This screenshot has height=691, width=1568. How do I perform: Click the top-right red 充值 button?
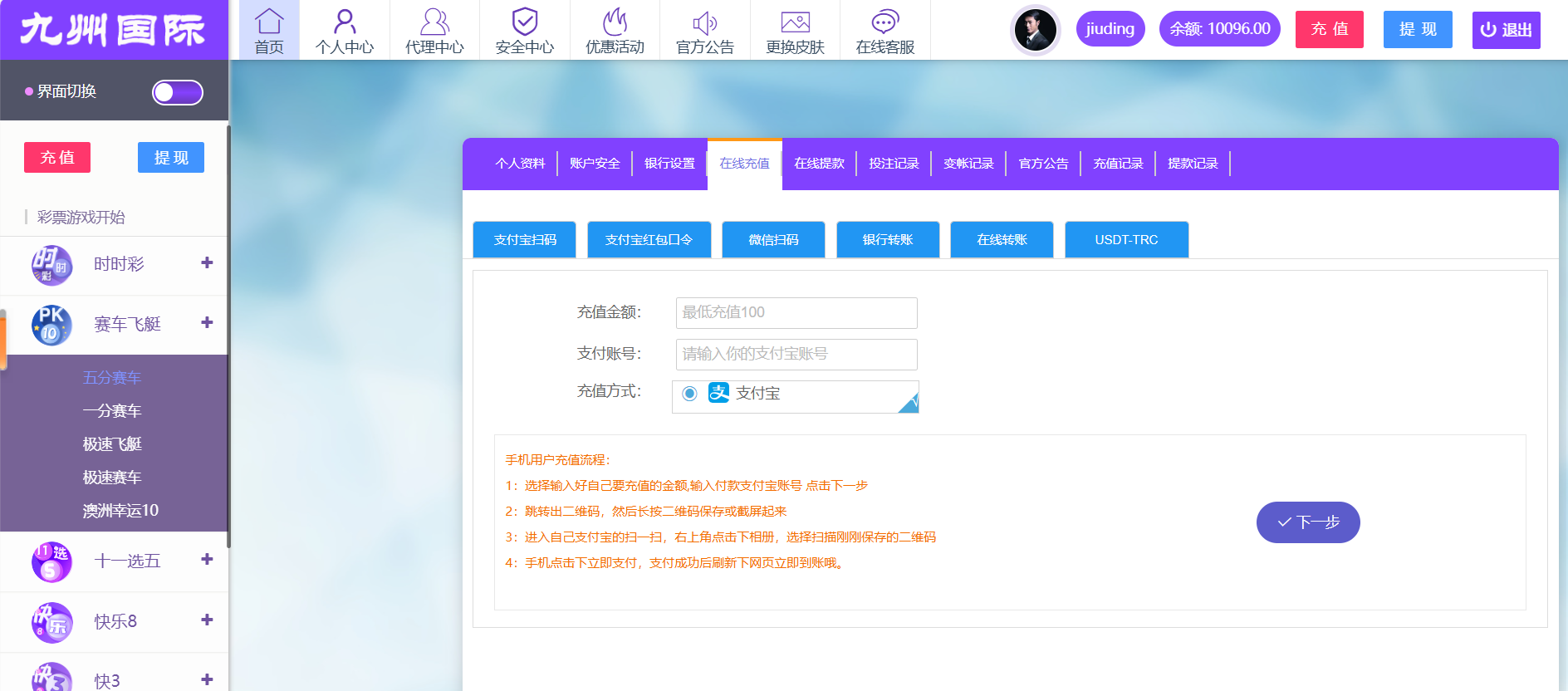click(x=1330, y=29)
